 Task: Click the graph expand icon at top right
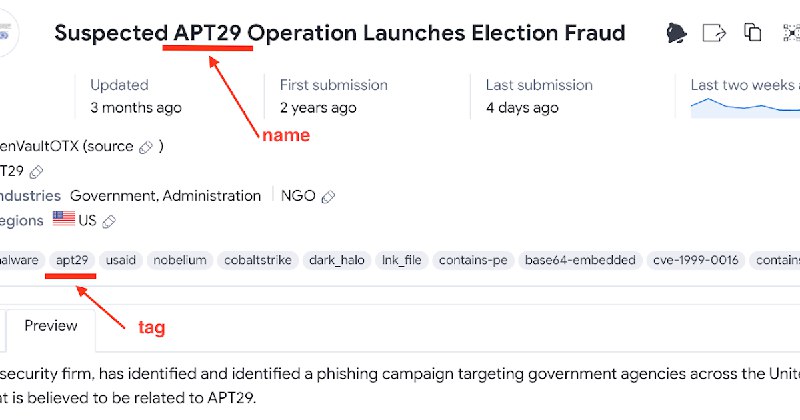(791, 33)
